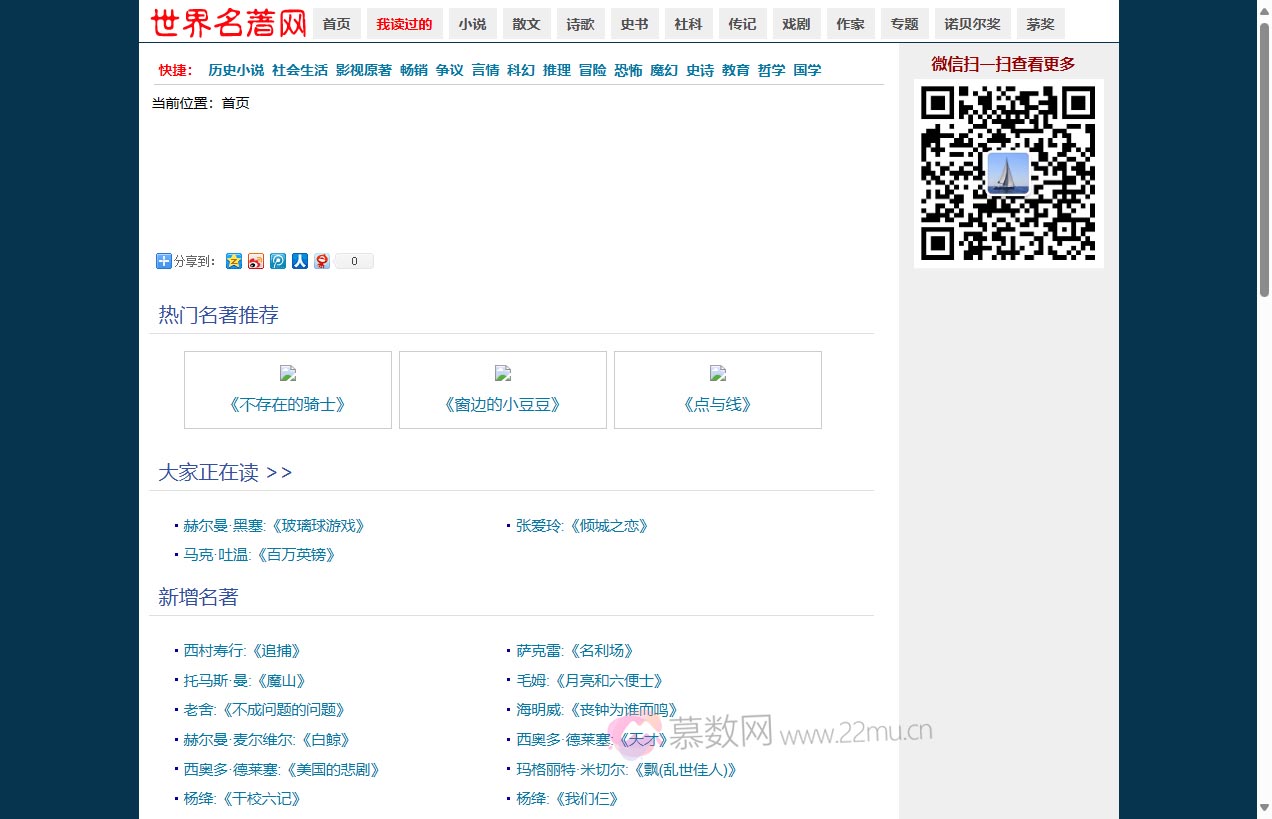This screenshot has width=1272, height=819.
Task: Click the share counter showing 0
Action: click(352, 261)
